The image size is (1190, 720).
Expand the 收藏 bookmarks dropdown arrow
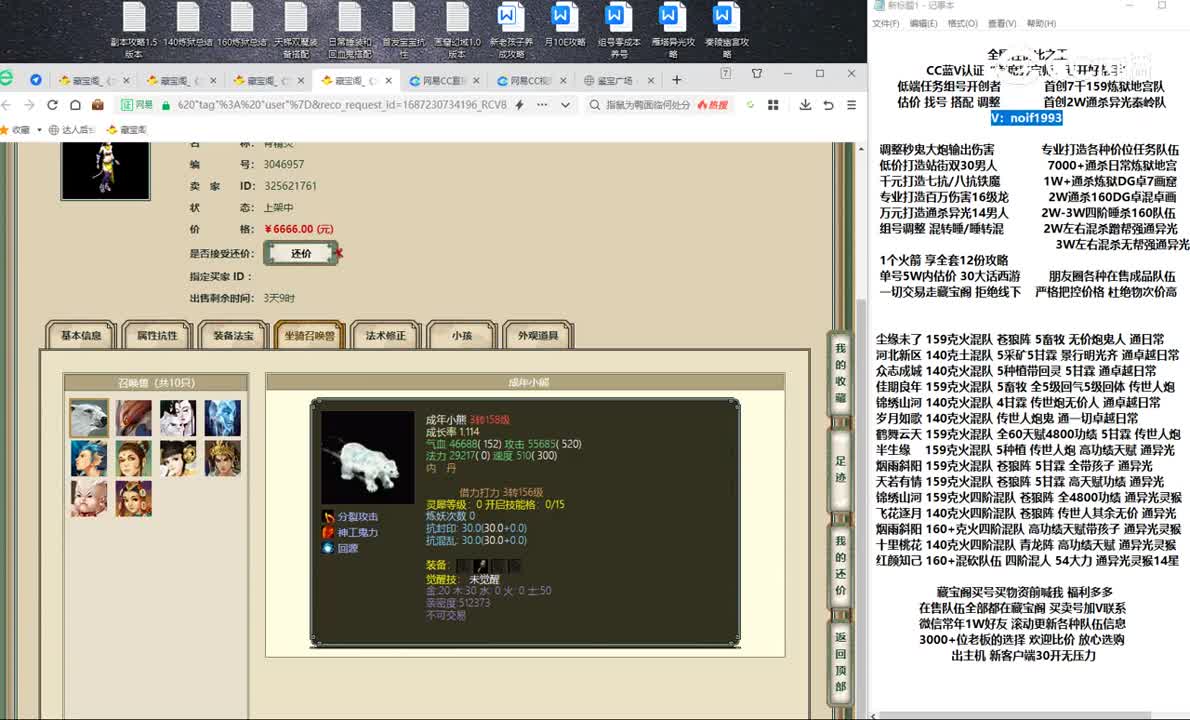38,129
